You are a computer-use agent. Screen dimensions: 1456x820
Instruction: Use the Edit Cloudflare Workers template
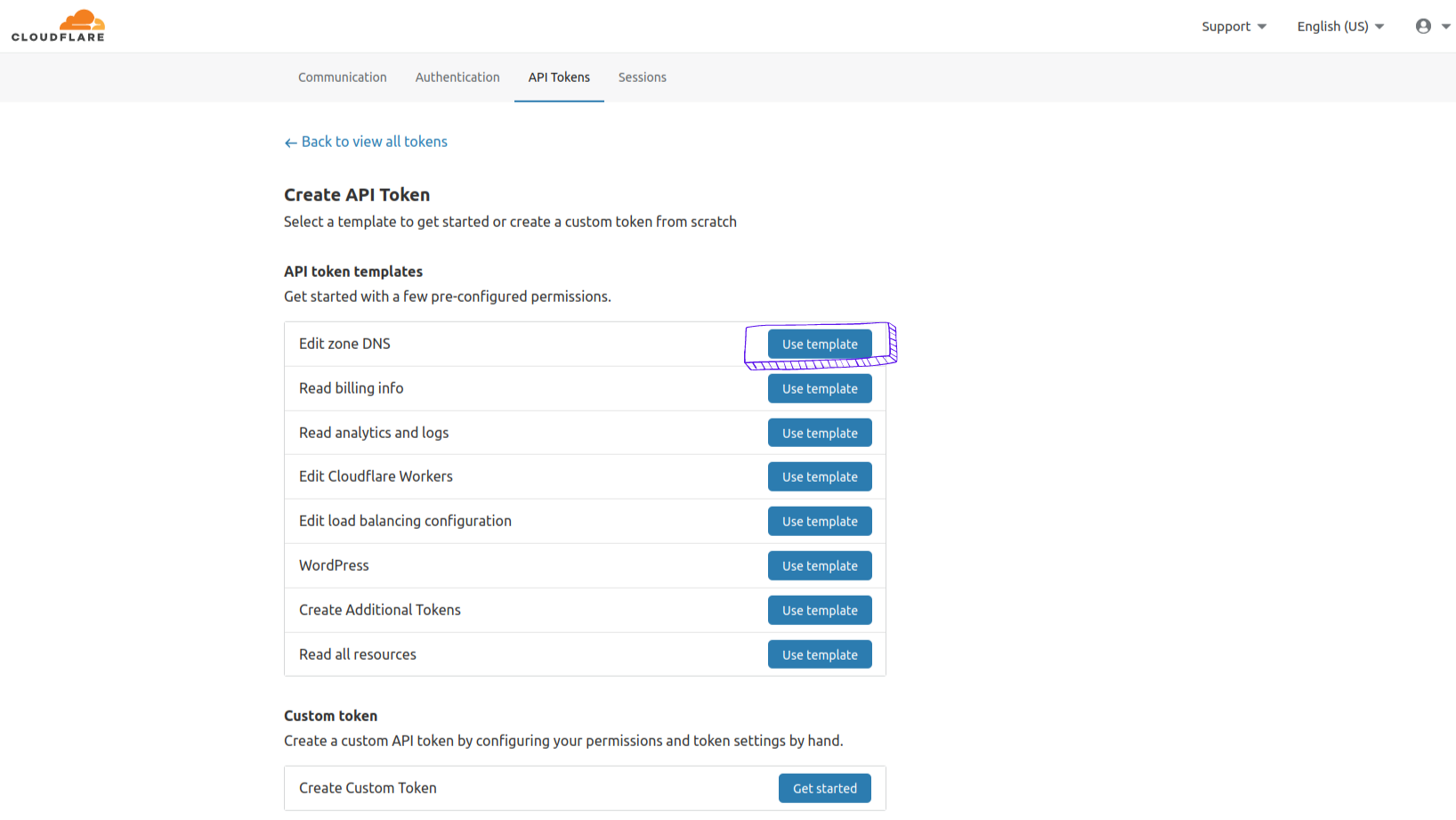(819, 476)
